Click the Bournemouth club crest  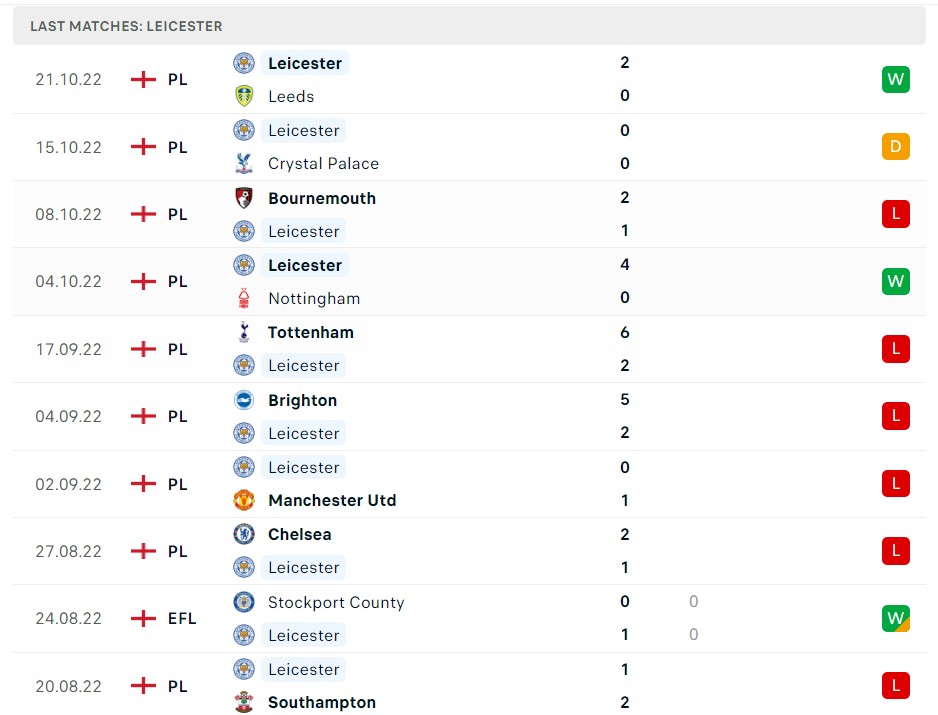click(x=244, y=198)
